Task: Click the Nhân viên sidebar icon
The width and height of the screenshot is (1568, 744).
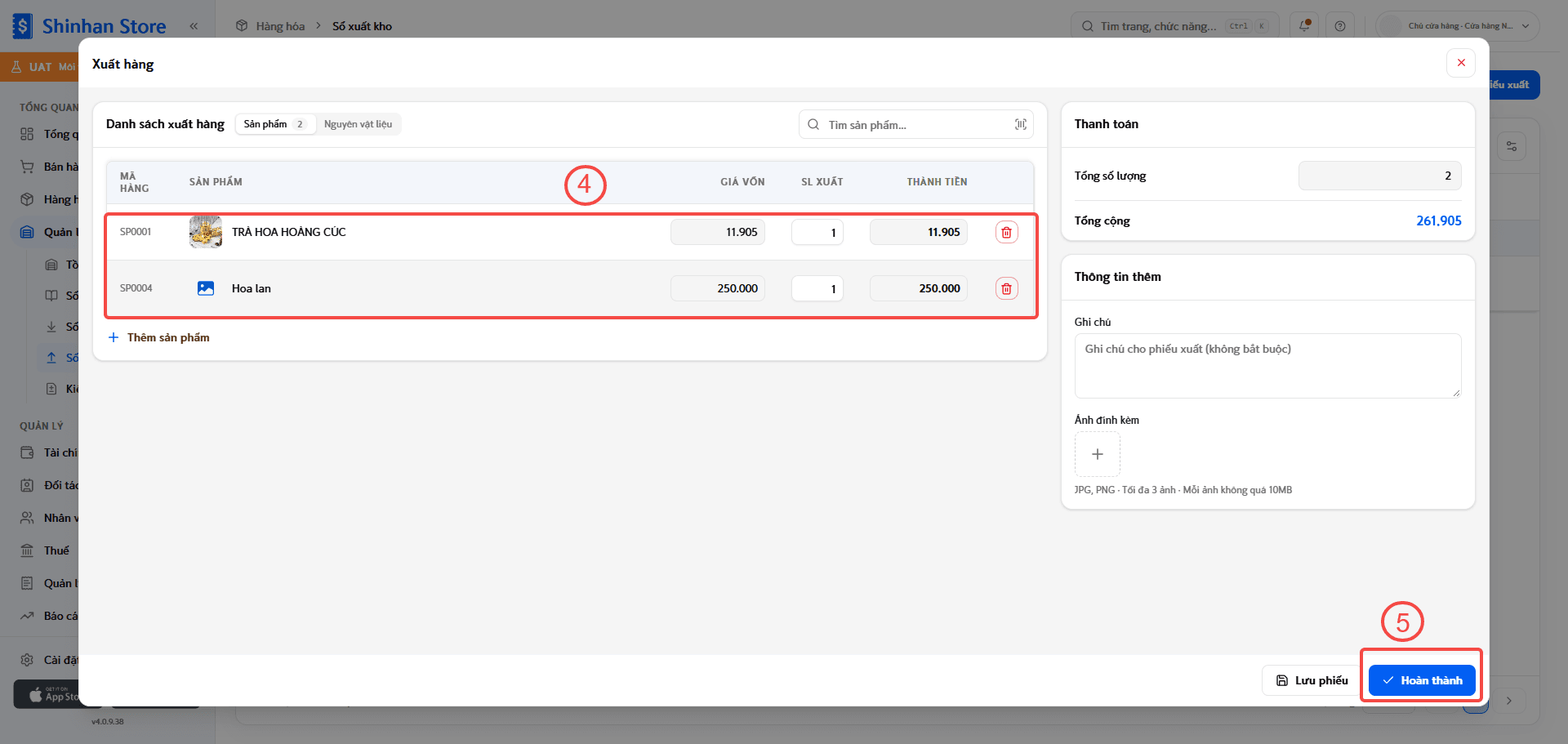Action: (x=27, y=518)
